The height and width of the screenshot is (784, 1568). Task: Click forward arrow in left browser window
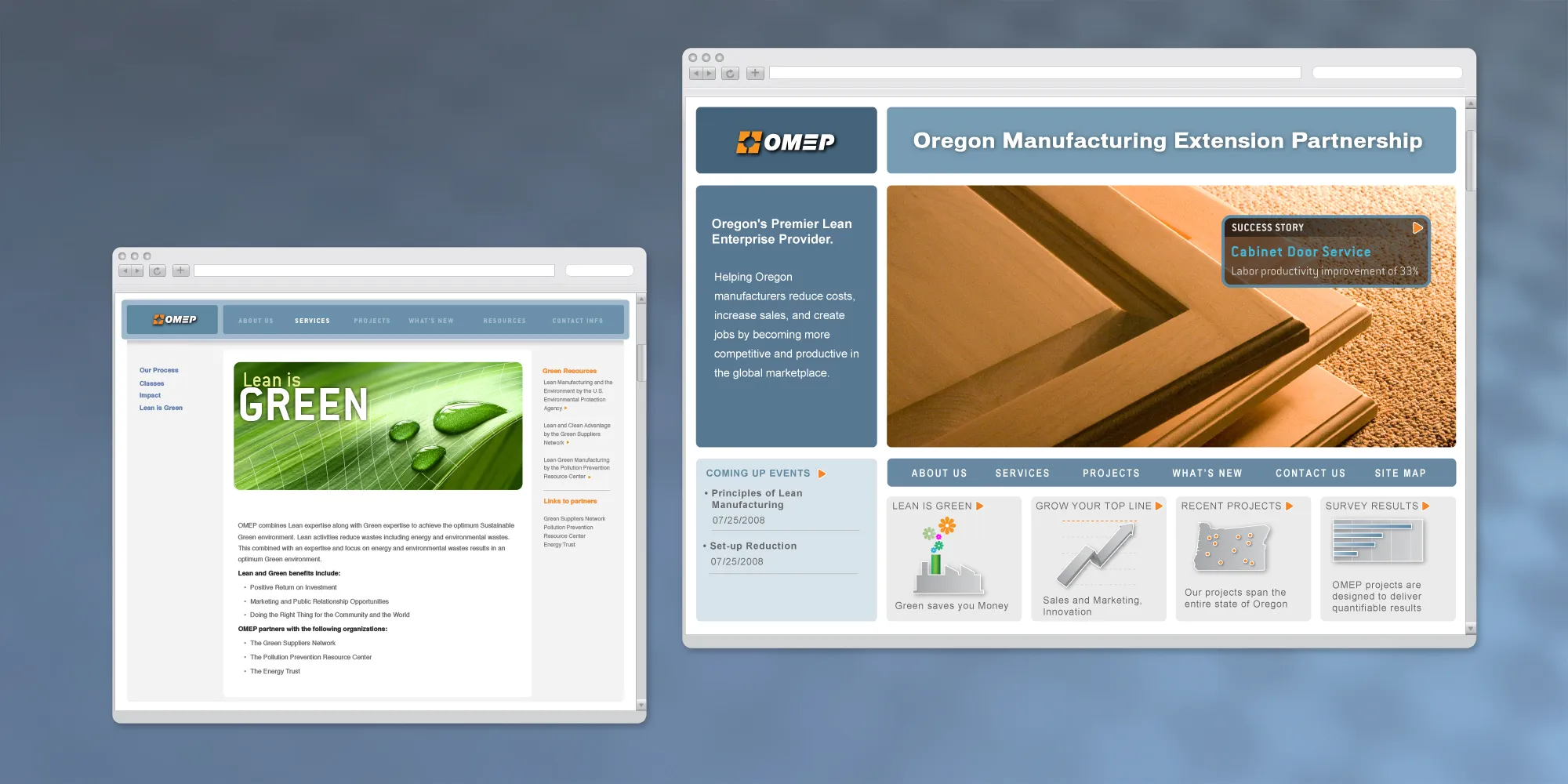(x=137, y=271)
